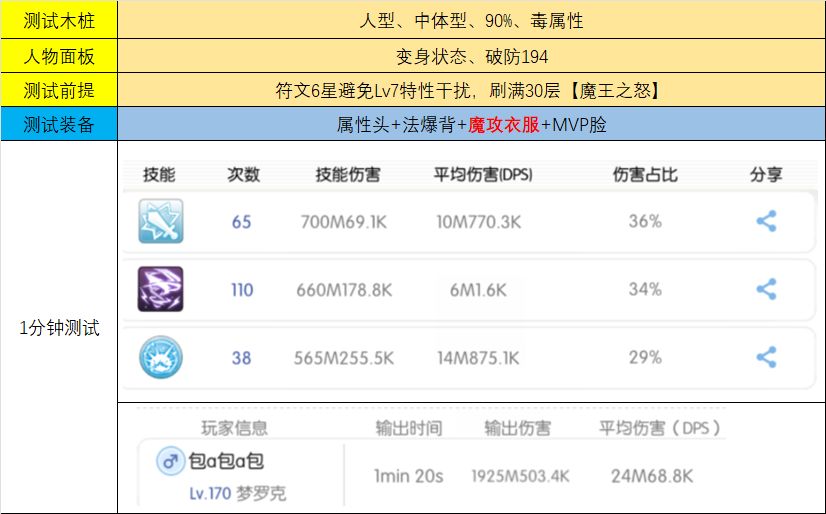Image resolution: width=826 pixels, height=514 pixels.
Task: Select the 次数 column header
Action: (243, 174)
